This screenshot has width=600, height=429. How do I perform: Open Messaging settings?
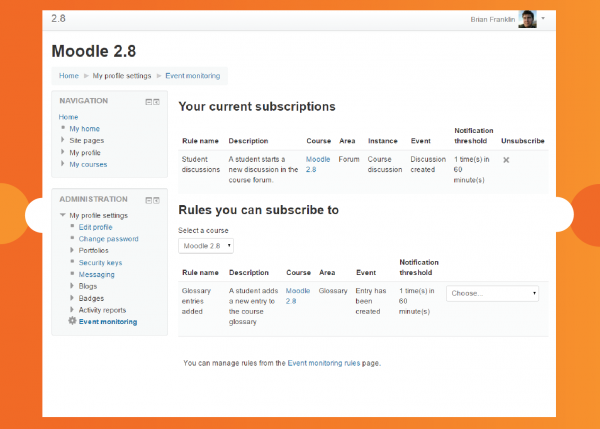point(96,274)
